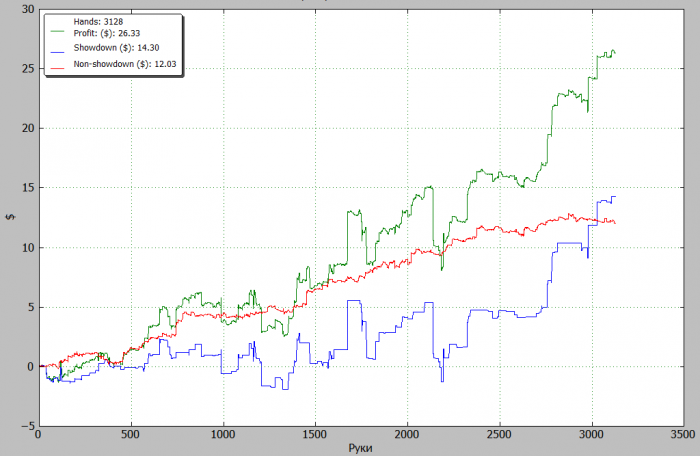Screen dimensions: 700x456
Task: Click the green Profit line sample in legend
Action: pyautogui.click(x=57, y=31)
